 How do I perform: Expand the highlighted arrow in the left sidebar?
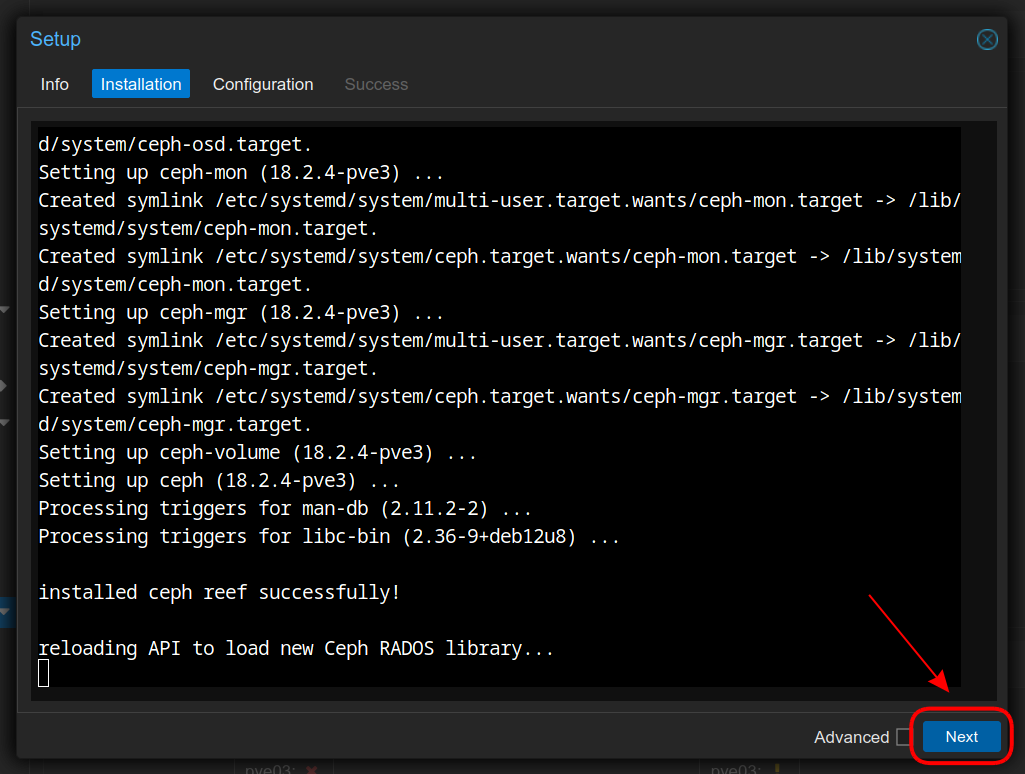pyautogui.click(x=5, y=610)
